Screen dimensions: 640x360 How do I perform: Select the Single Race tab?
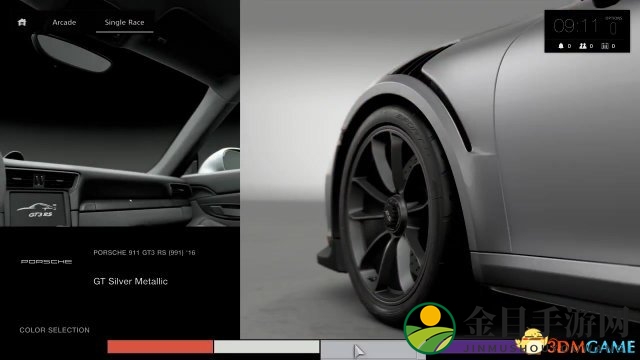tap(124, 22)
